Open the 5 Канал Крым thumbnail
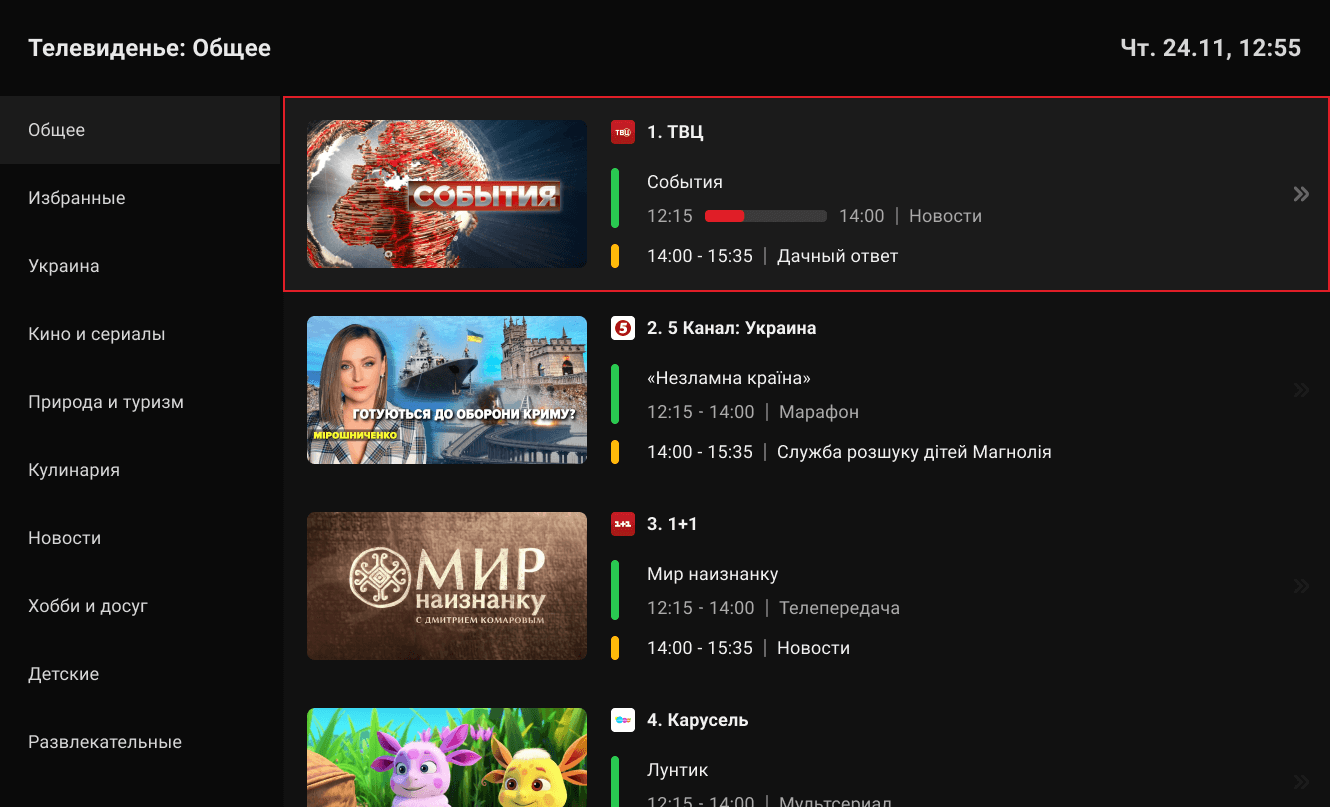 point(447,390)
